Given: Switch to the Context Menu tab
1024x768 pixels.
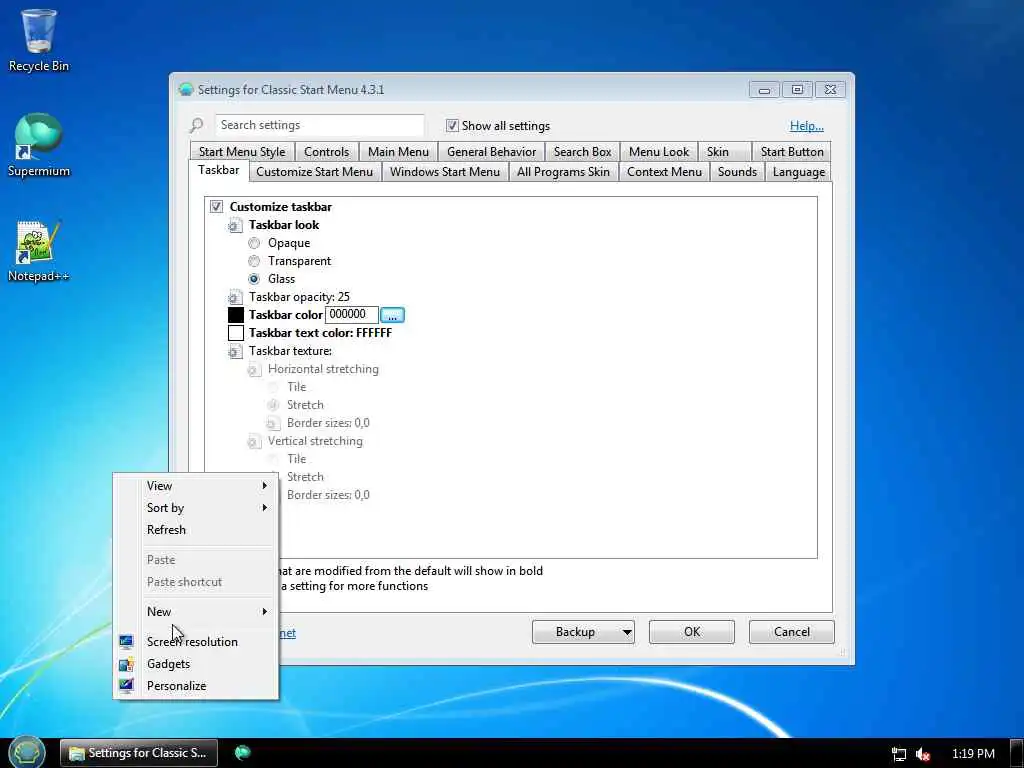Looking at the screenshot, I should (x=664, y=172).
